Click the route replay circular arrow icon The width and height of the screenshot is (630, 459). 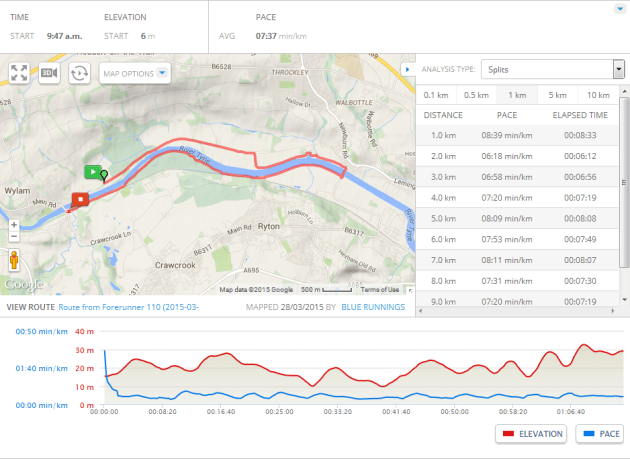80,73
